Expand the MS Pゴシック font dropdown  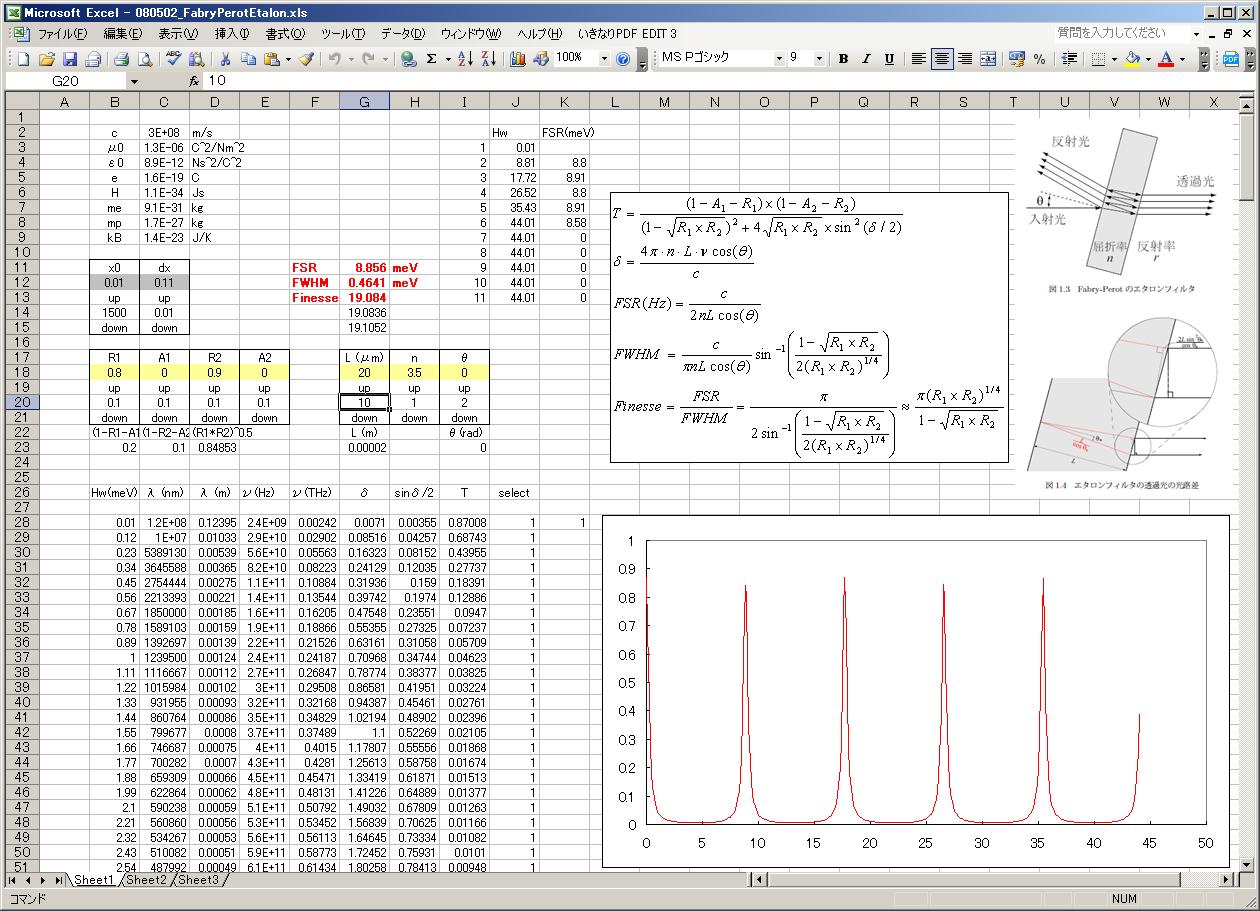click(x=777, y=59)
